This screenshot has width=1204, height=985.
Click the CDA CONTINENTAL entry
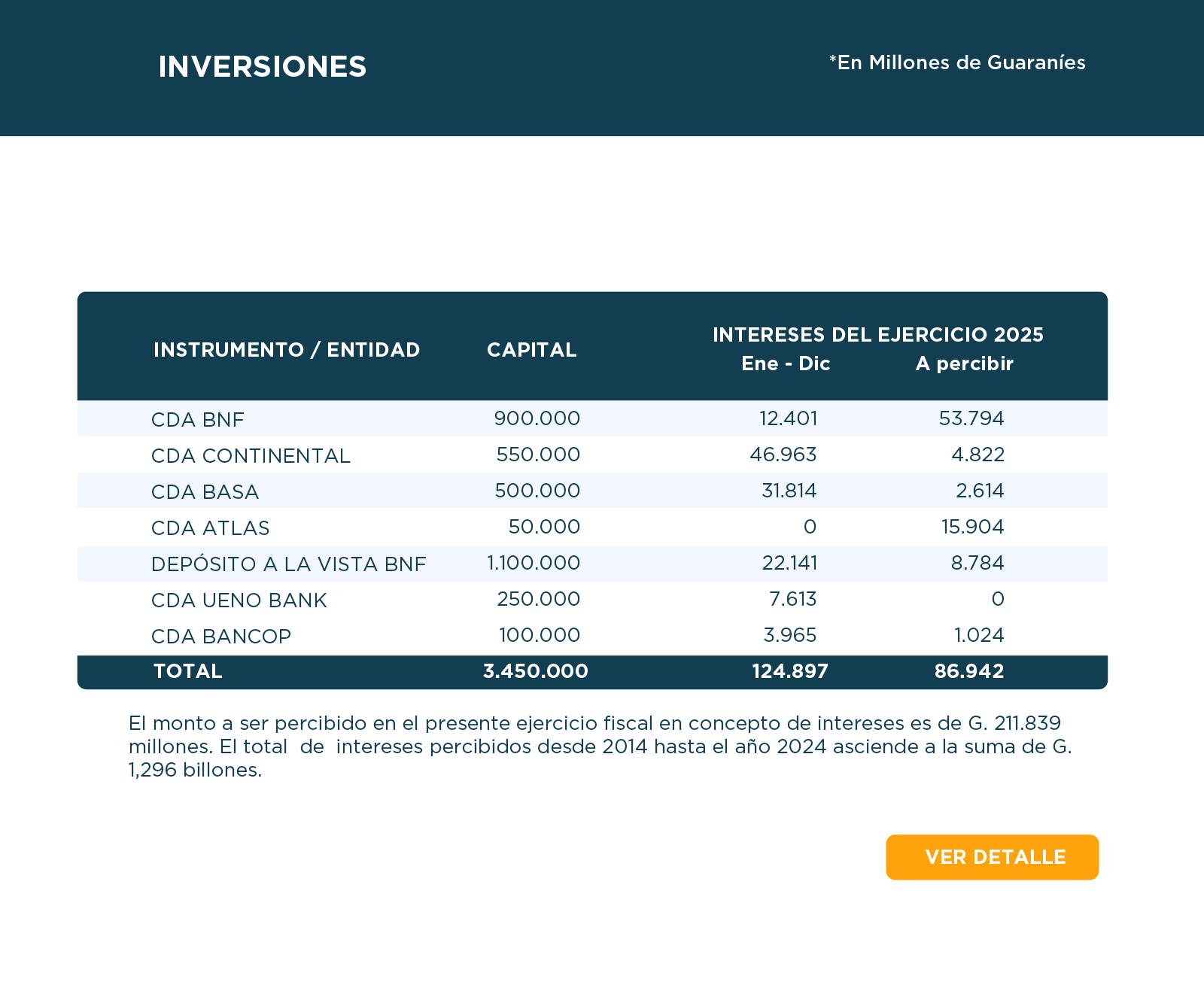click(251, 455)
